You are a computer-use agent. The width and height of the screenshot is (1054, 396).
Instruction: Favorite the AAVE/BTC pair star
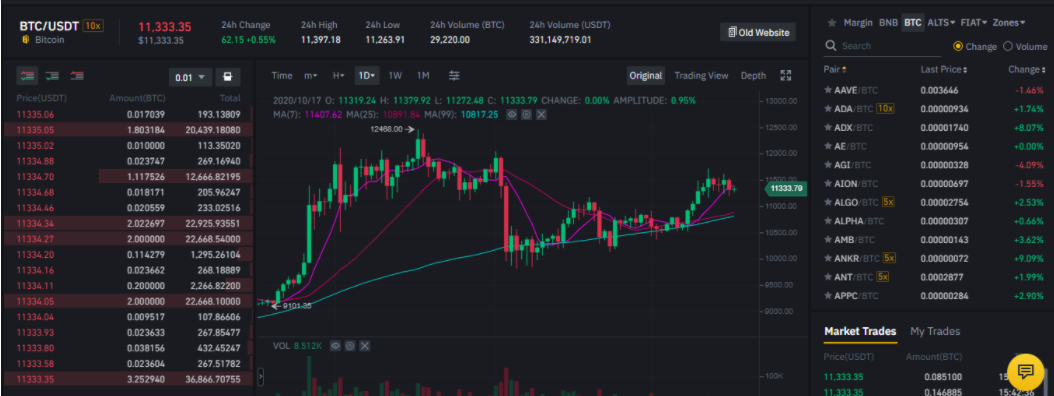tap(827, 90)
